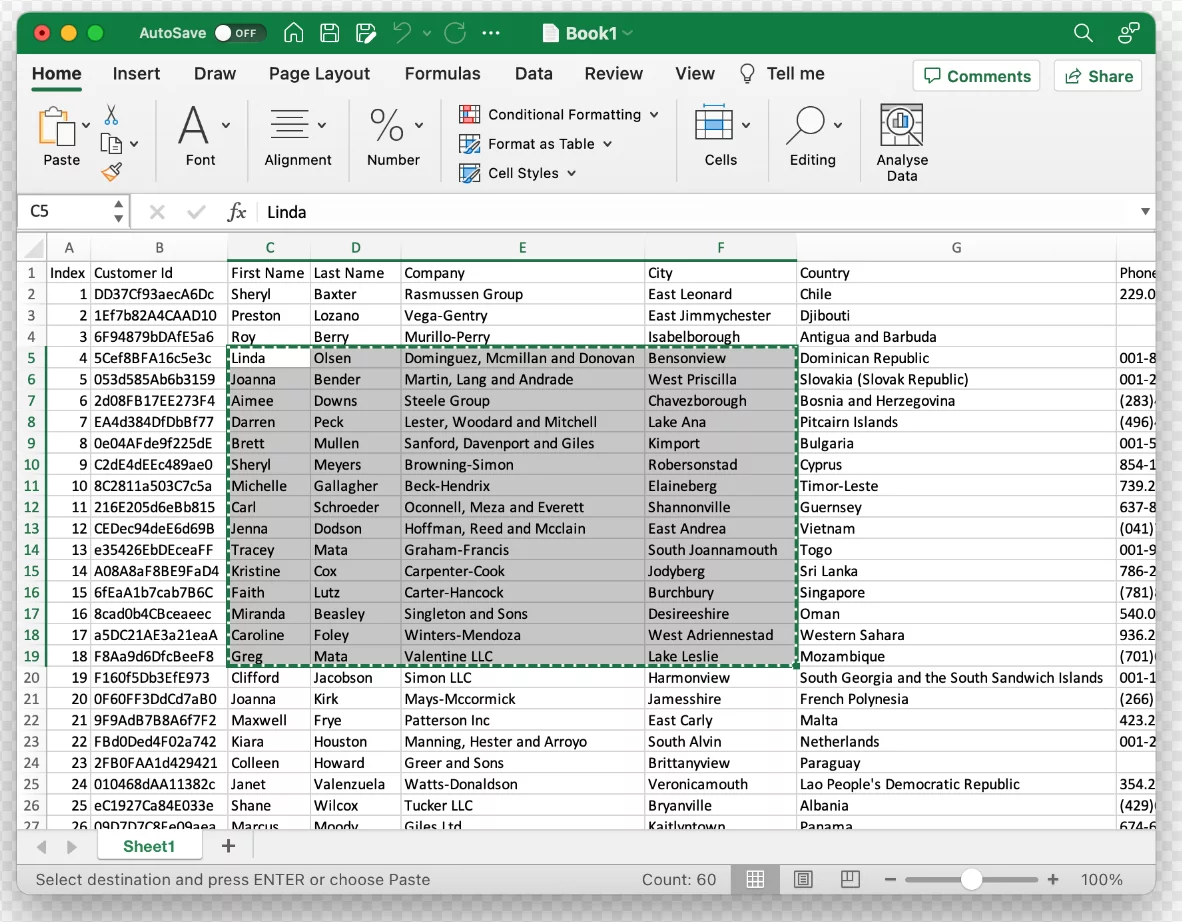Open the Number group dropdown arrow
The width and height of the screenshot is (1182, 922).
pyautogui.click(x=419, y=125)
